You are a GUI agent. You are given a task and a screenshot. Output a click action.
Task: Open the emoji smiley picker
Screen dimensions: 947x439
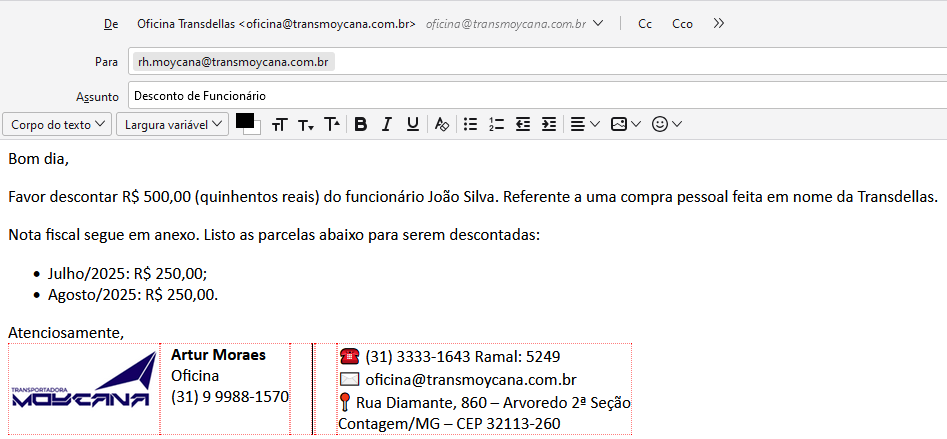[x=666, y=125]
